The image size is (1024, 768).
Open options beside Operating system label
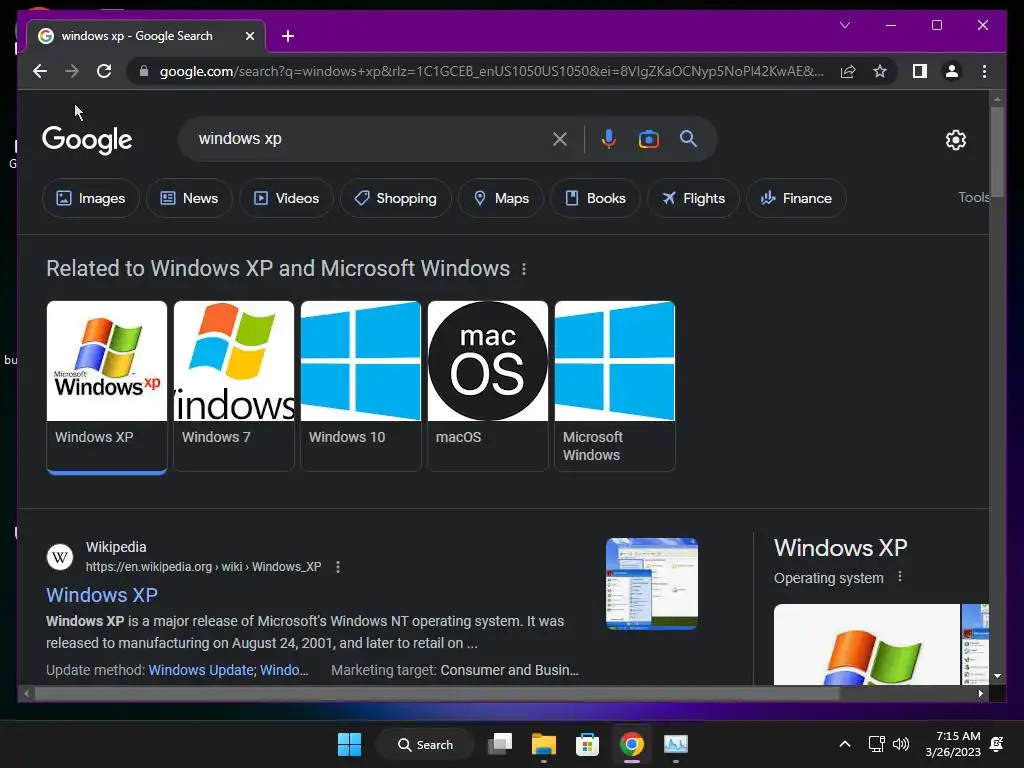(x=900, y=577)
